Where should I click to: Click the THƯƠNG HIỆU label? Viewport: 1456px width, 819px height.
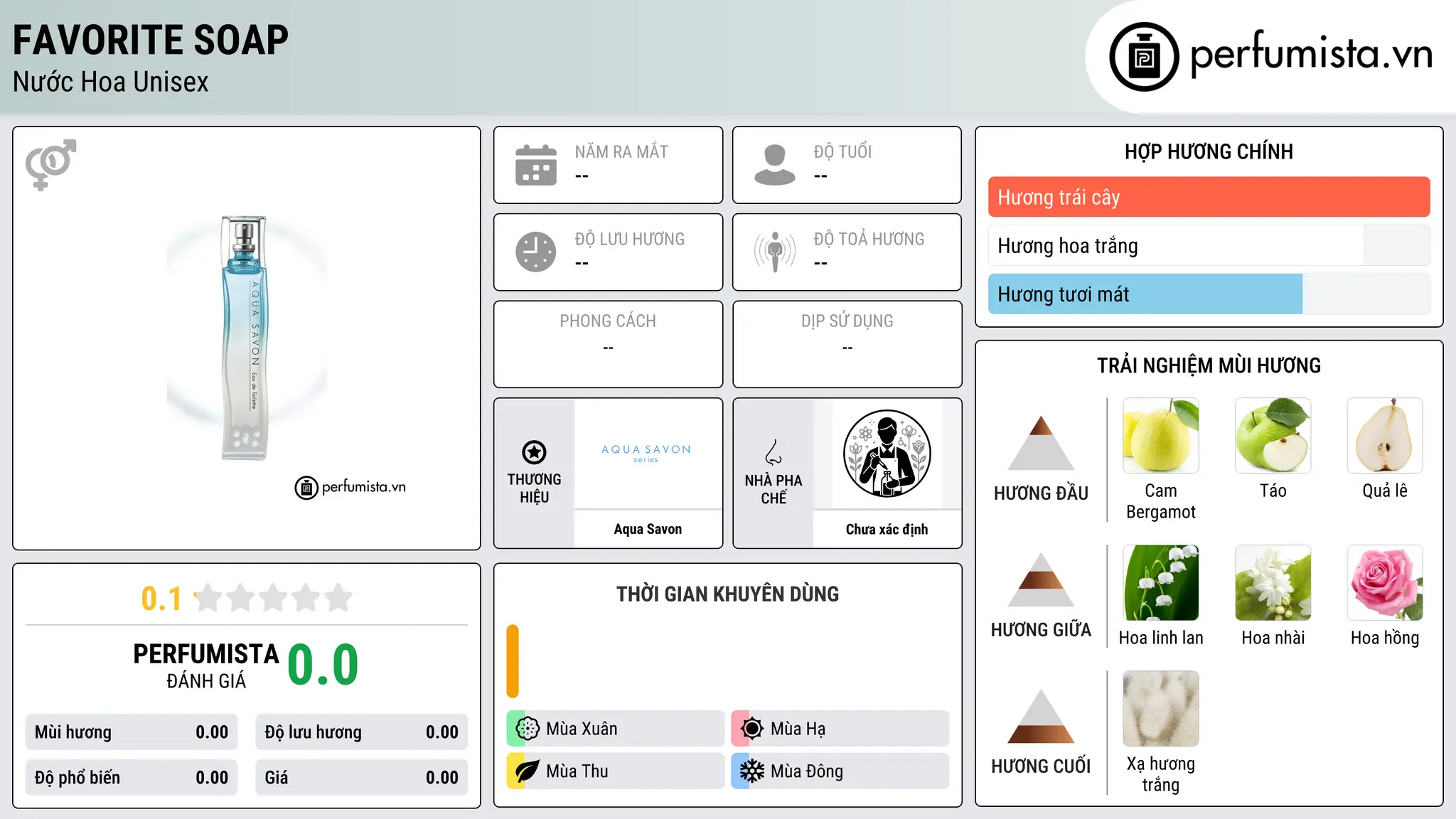click(534, 488)
